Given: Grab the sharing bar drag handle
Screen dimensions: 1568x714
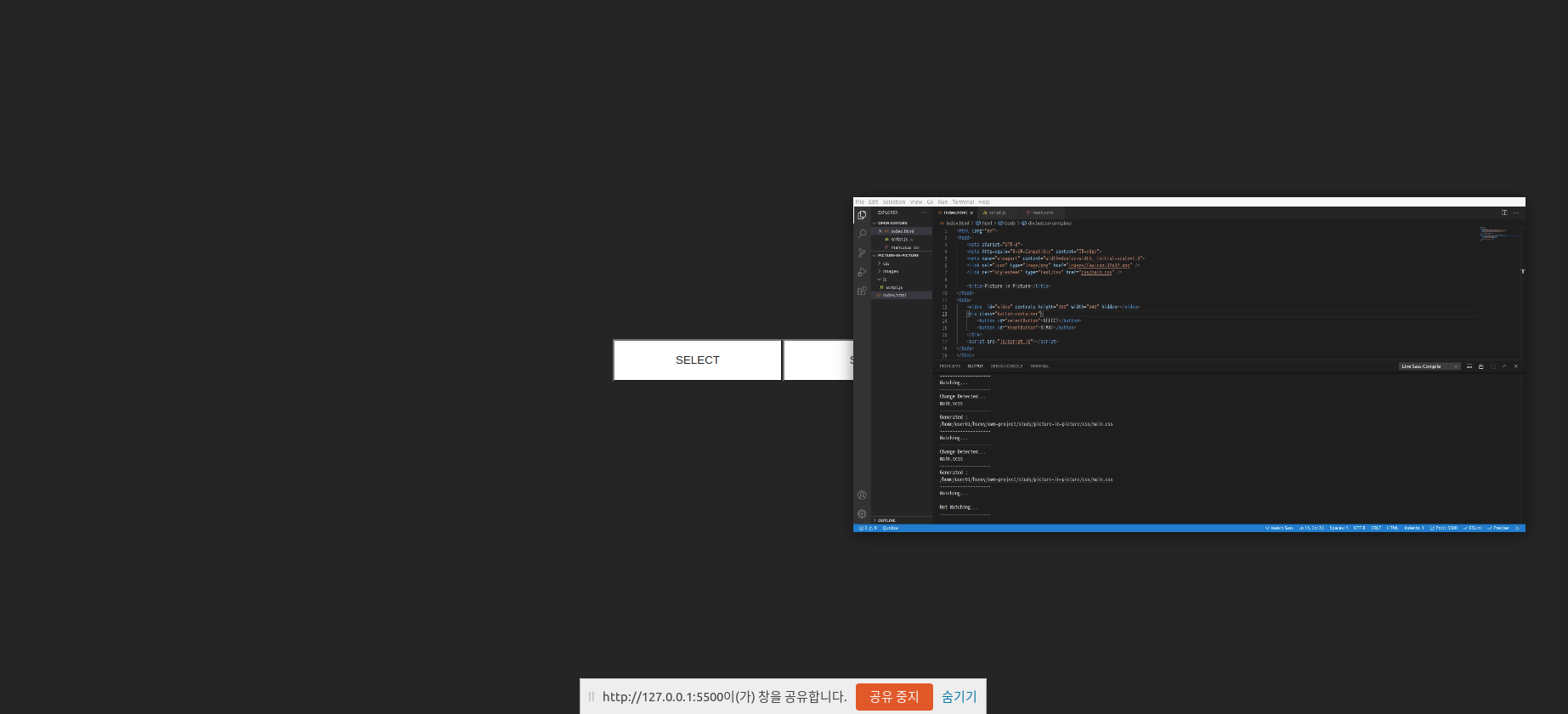Looking at the screenshot, I should (x=592, y=696).
